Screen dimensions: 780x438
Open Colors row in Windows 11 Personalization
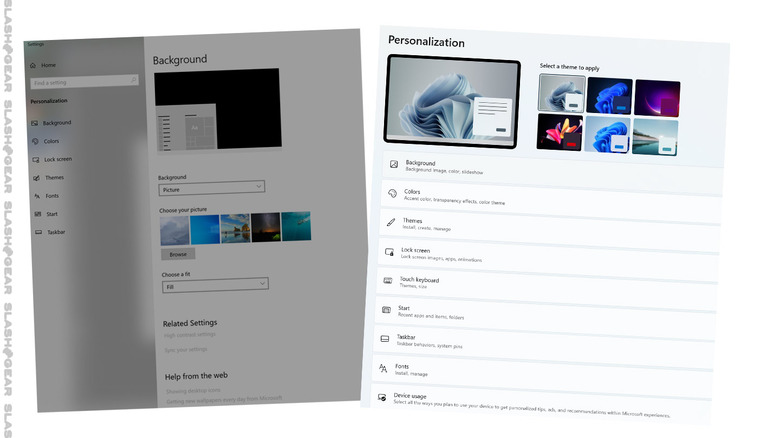tap(551, 202)
